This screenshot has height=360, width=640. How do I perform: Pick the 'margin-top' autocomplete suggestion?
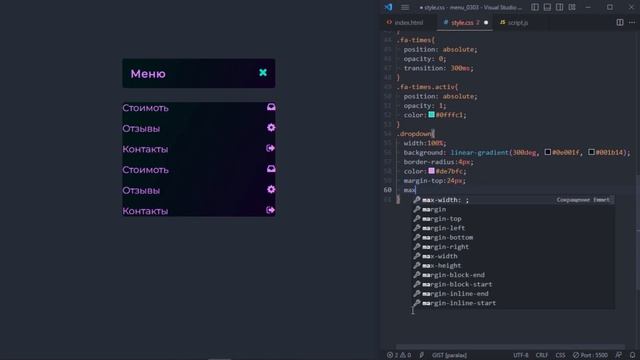pyautogui.click(x=513, y=218)
